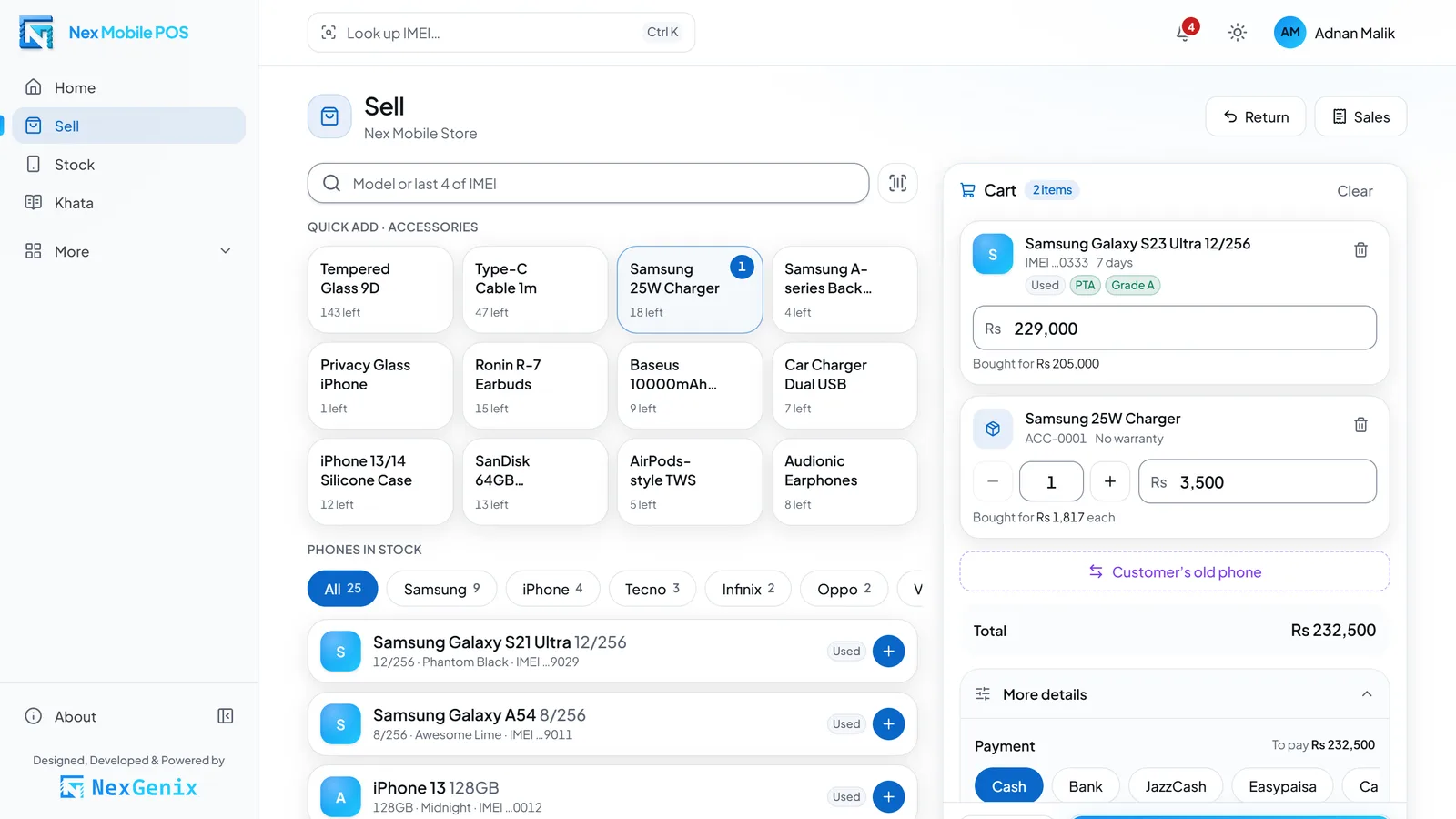The image size is (1456, 819).
Task: Open the notifications bell icon
Action: point(1183,33)
